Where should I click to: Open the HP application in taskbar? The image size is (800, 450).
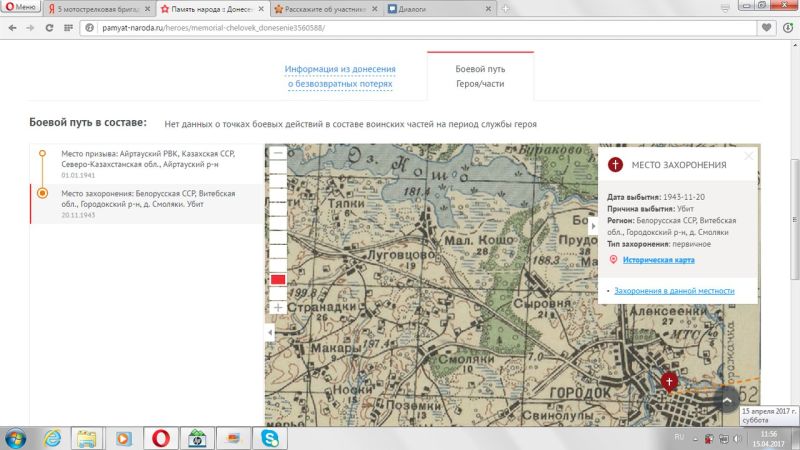[x=197, y=438]
